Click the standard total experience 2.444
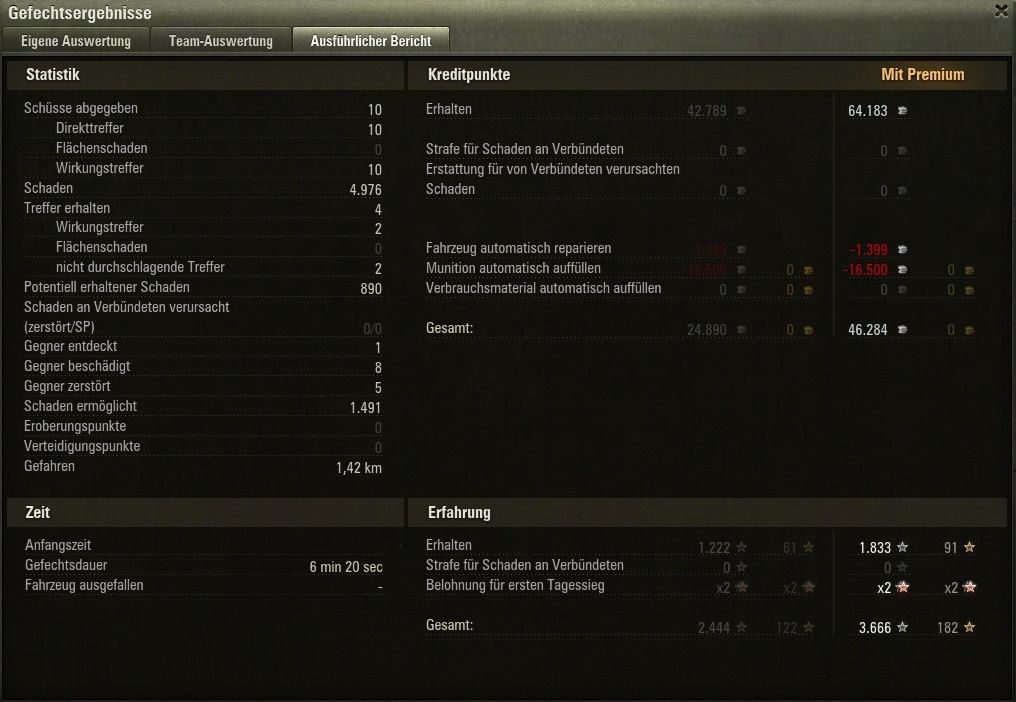 click(714, 627)
